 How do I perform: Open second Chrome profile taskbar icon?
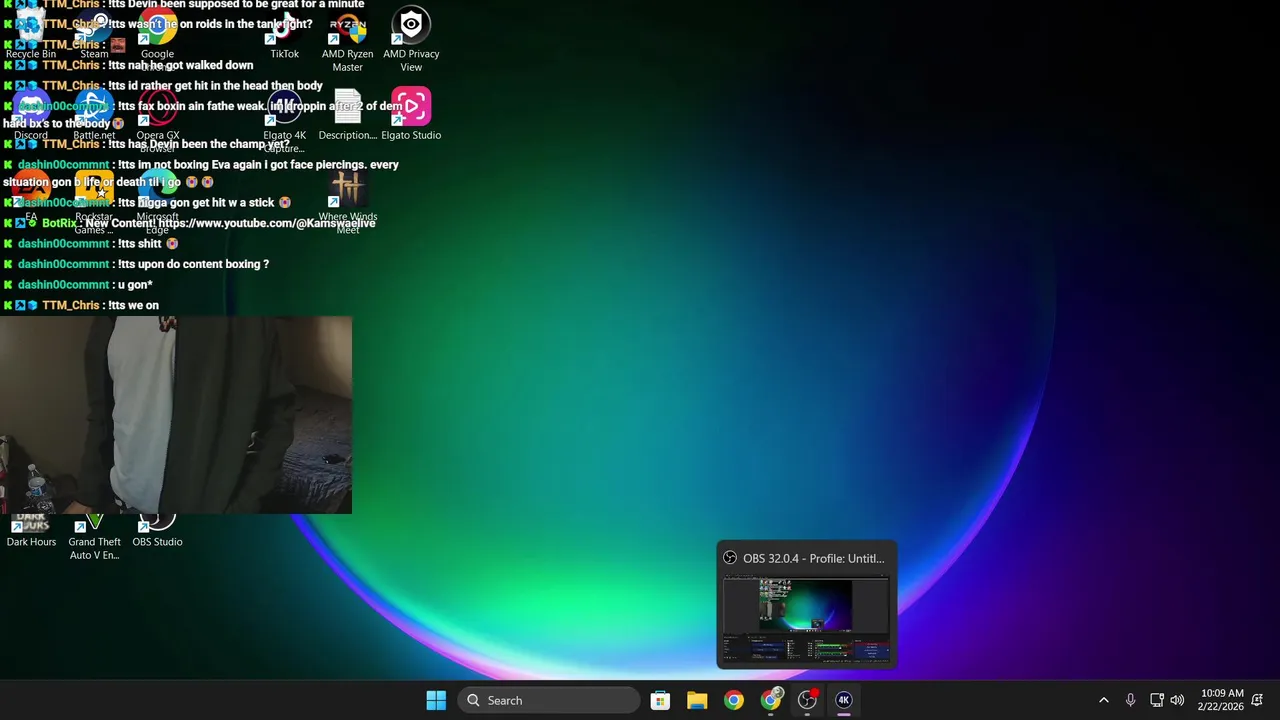tap(771, 700)
